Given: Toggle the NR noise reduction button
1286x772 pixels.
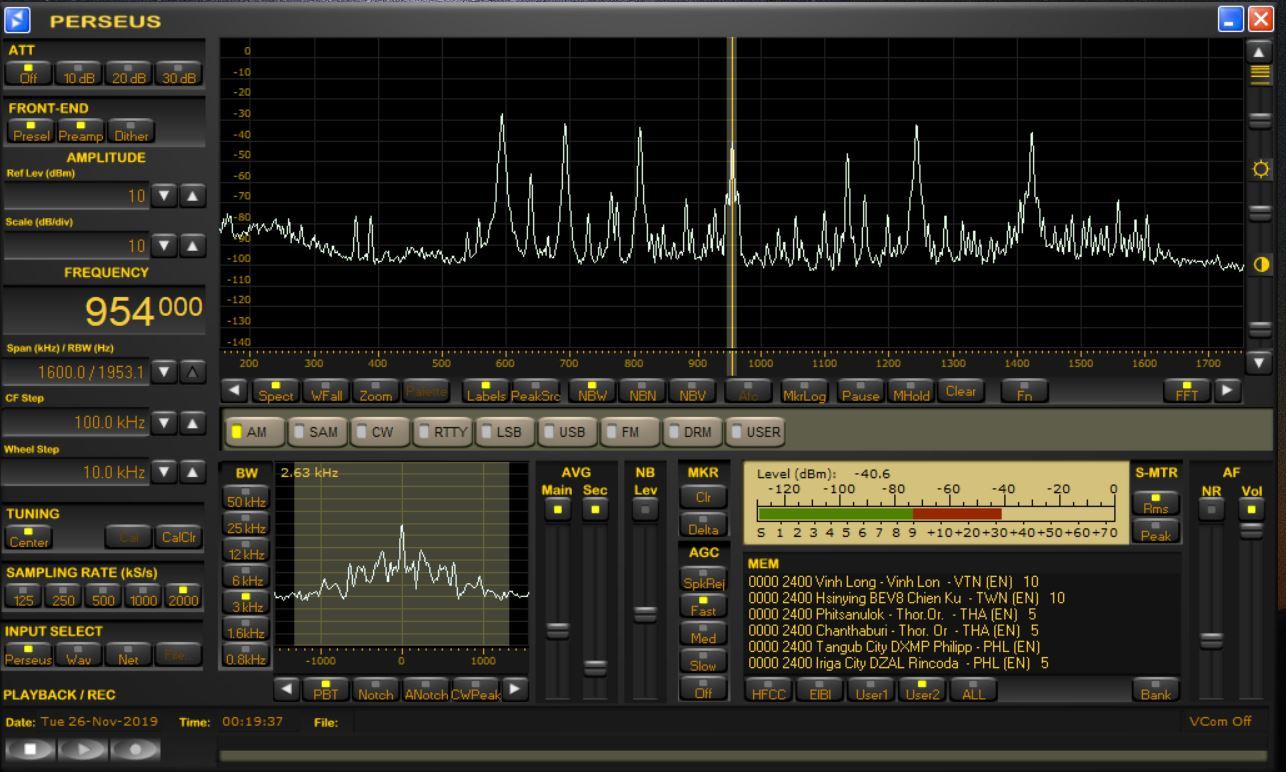Looking at the screenshot, I should tap(1211, 508).
